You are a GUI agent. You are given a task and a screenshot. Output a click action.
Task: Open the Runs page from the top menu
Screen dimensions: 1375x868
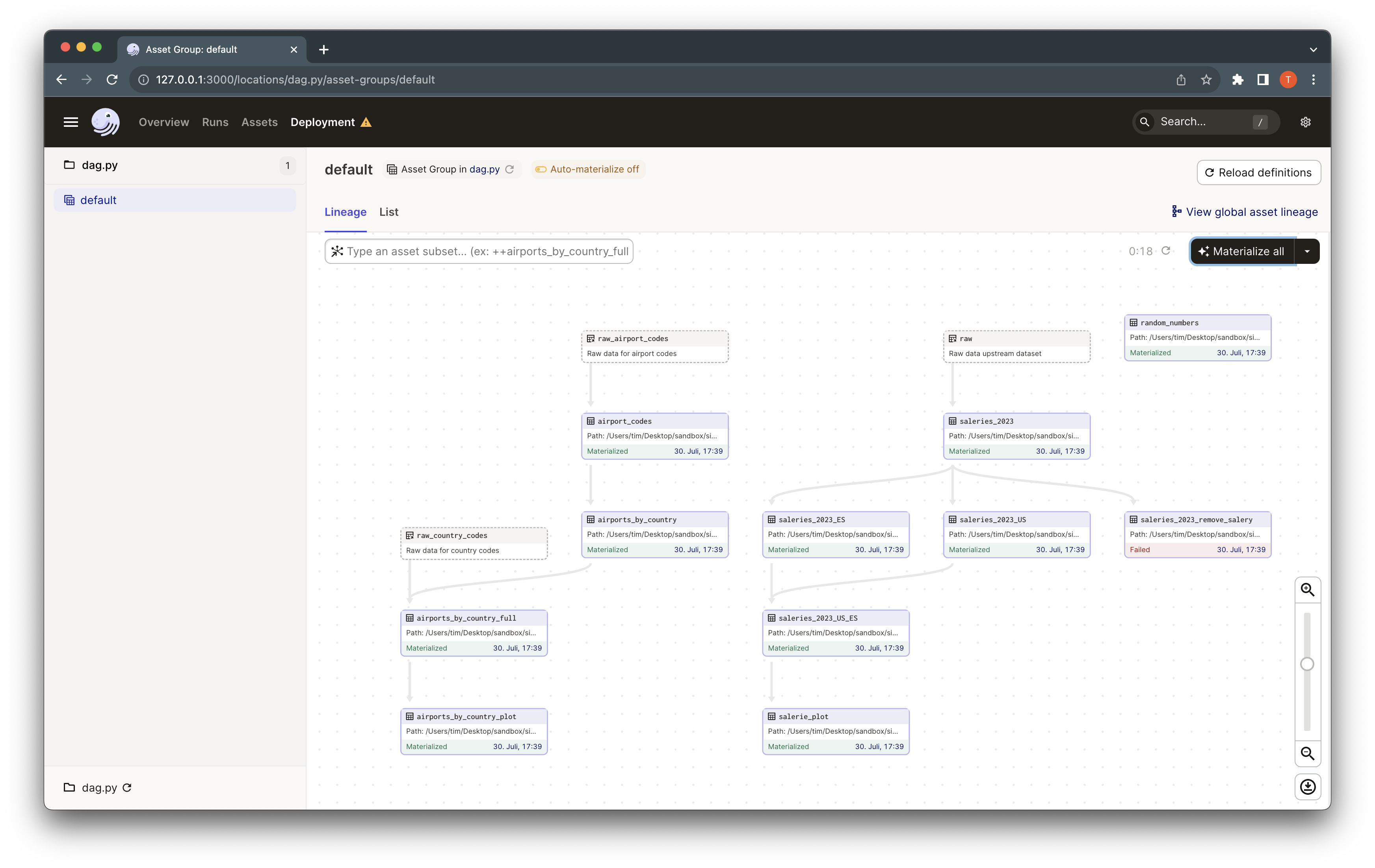215,122
